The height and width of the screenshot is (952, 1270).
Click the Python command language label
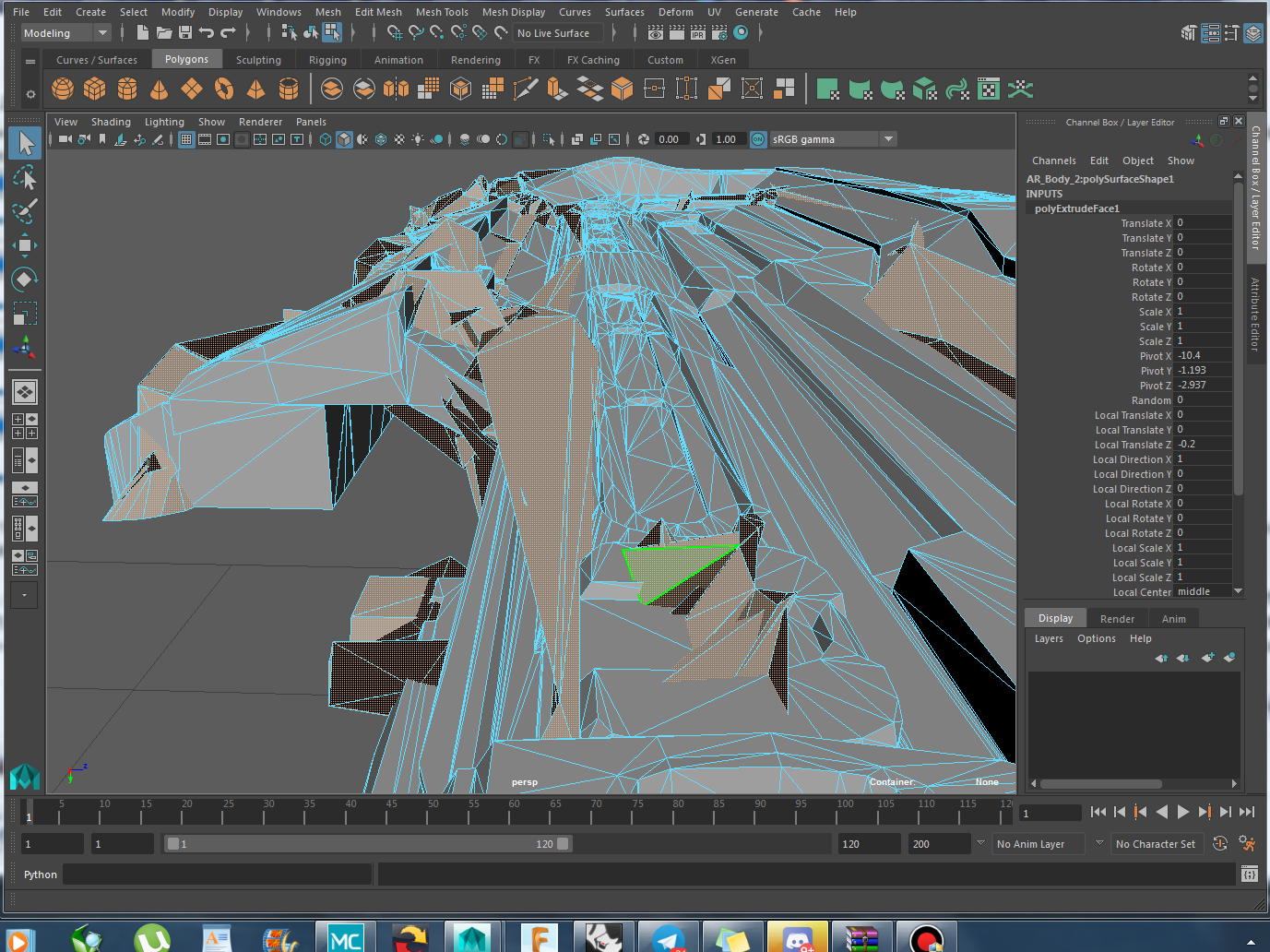coord(41,875)
